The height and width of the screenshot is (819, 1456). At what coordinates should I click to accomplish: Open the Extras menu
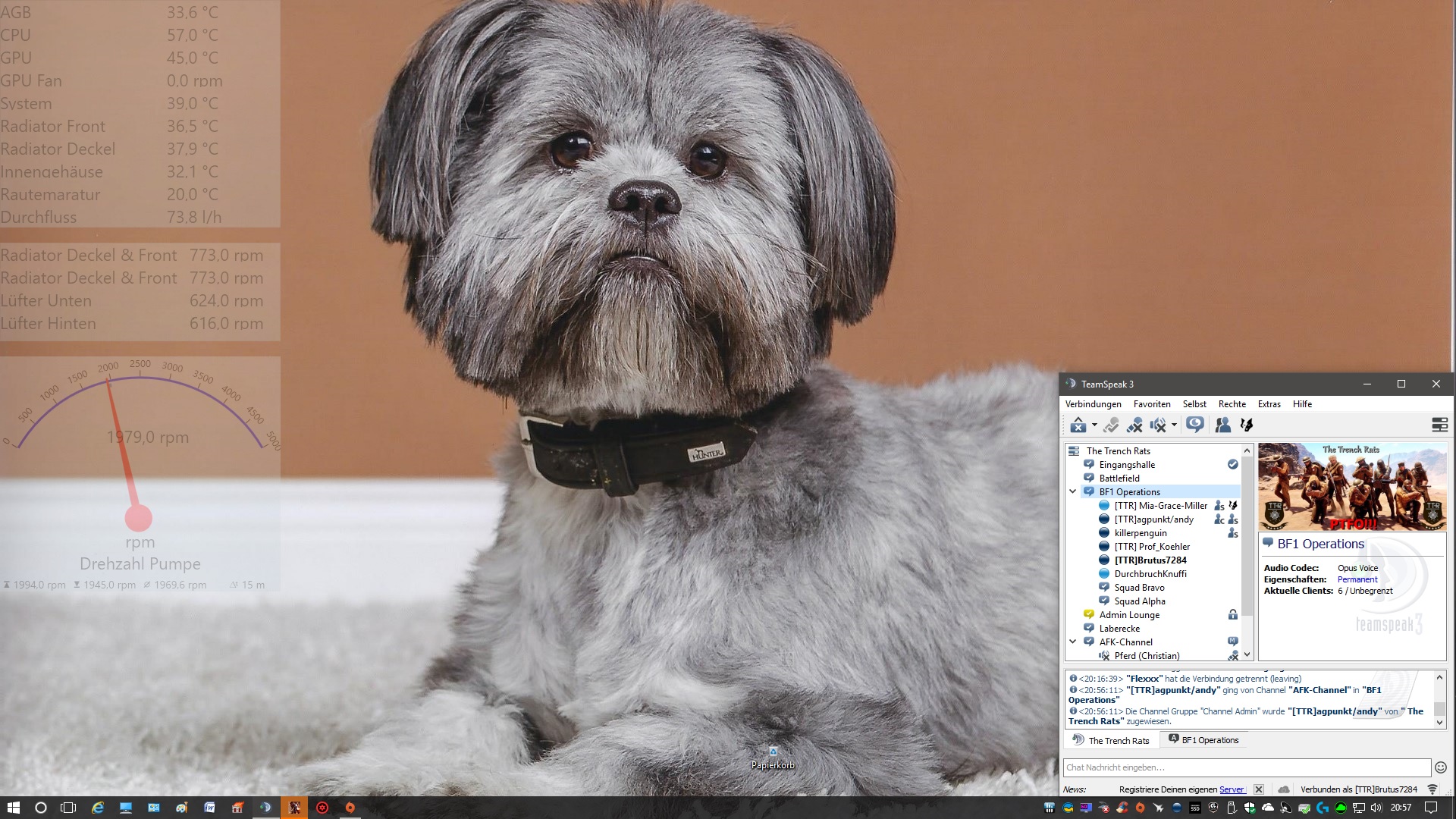coord(1269,404)
